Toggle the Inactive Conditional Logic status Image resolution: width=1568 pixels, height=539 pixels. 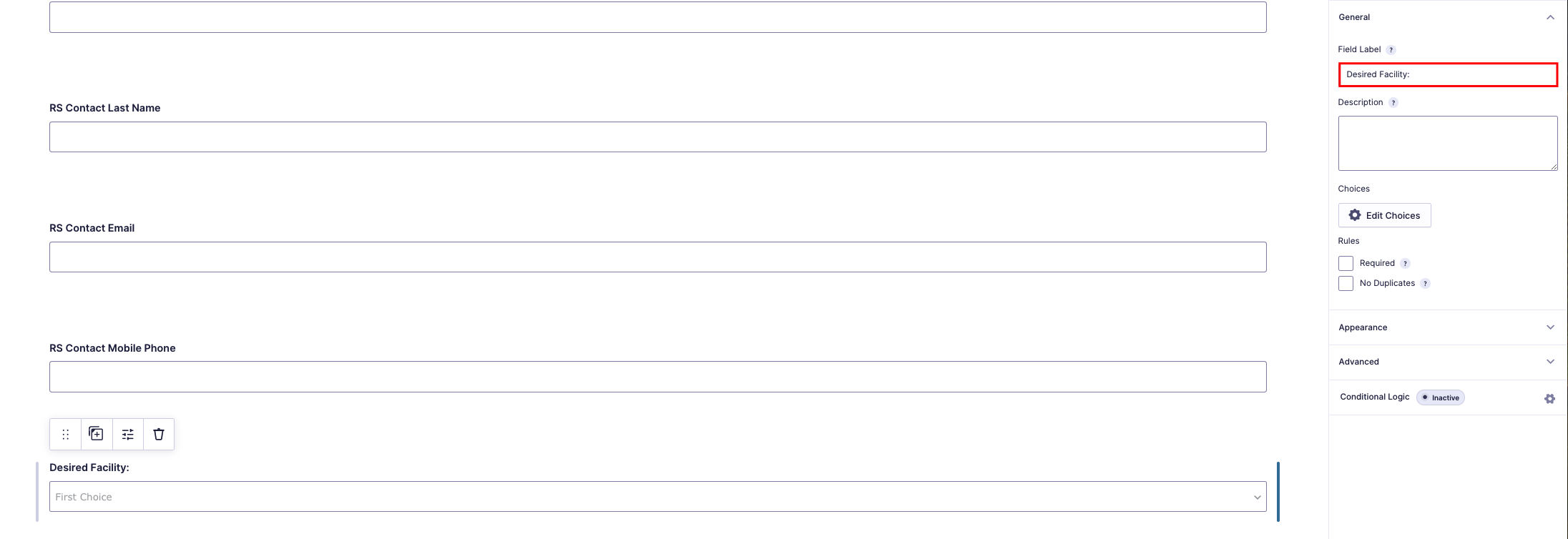coord(1441,397)
